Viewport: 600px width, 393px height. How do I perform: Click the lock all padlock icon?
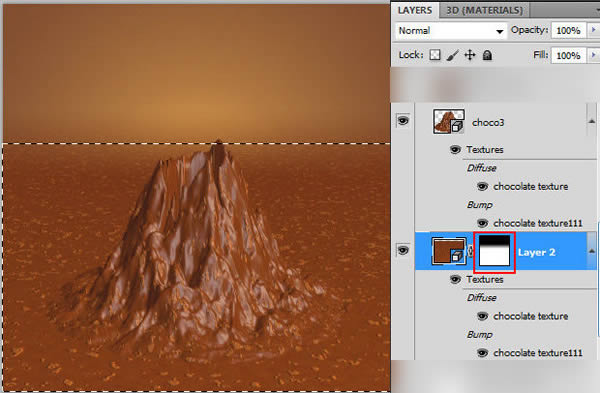487,55
